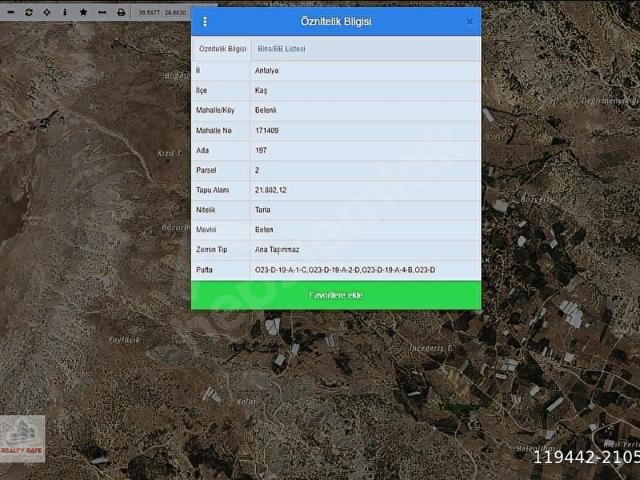Click the locate/crosshair target icon
Viewport: 640px width, 480px height.
47,12
